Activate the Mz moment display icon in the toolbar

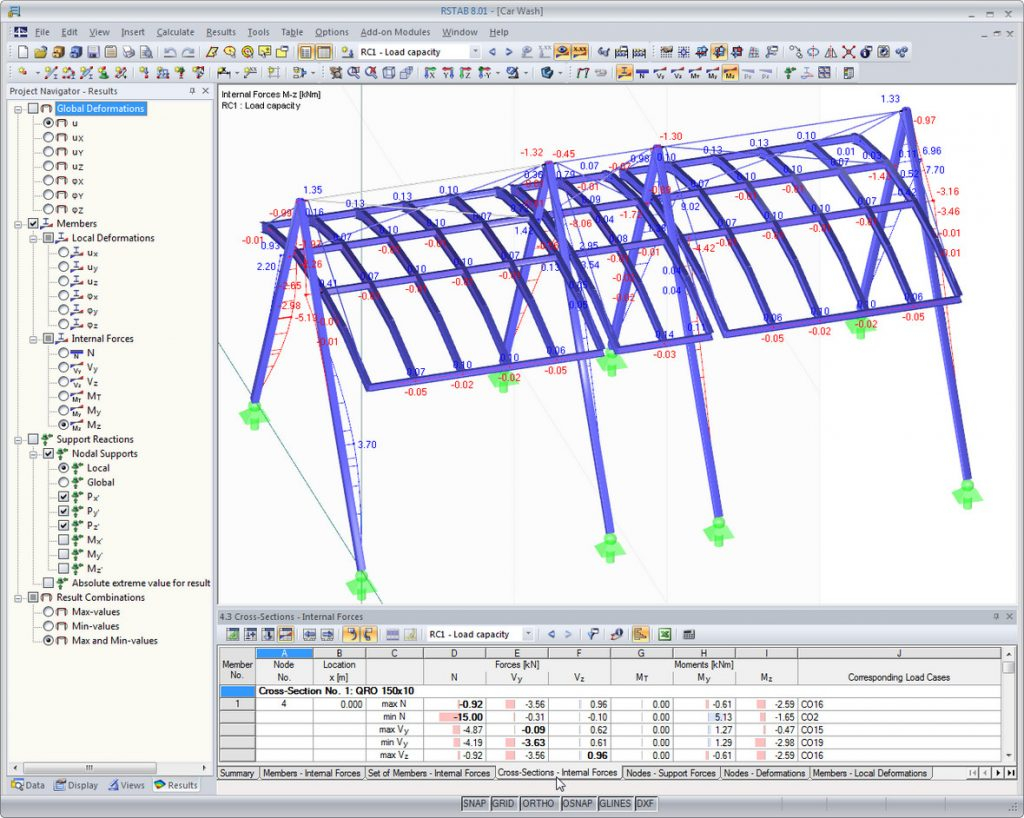click(729, 72)
